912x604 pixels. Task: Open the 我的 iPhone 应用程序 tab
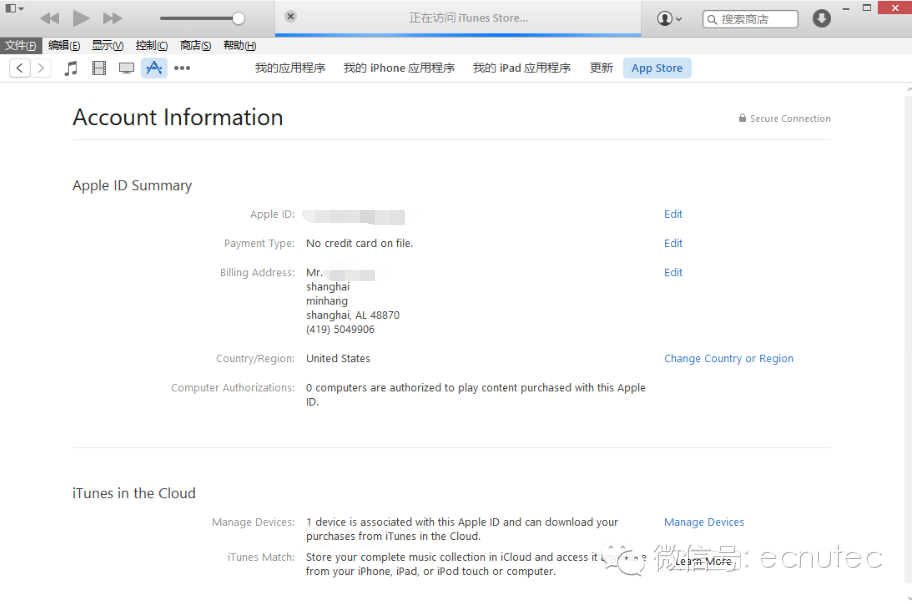[399, 68]
